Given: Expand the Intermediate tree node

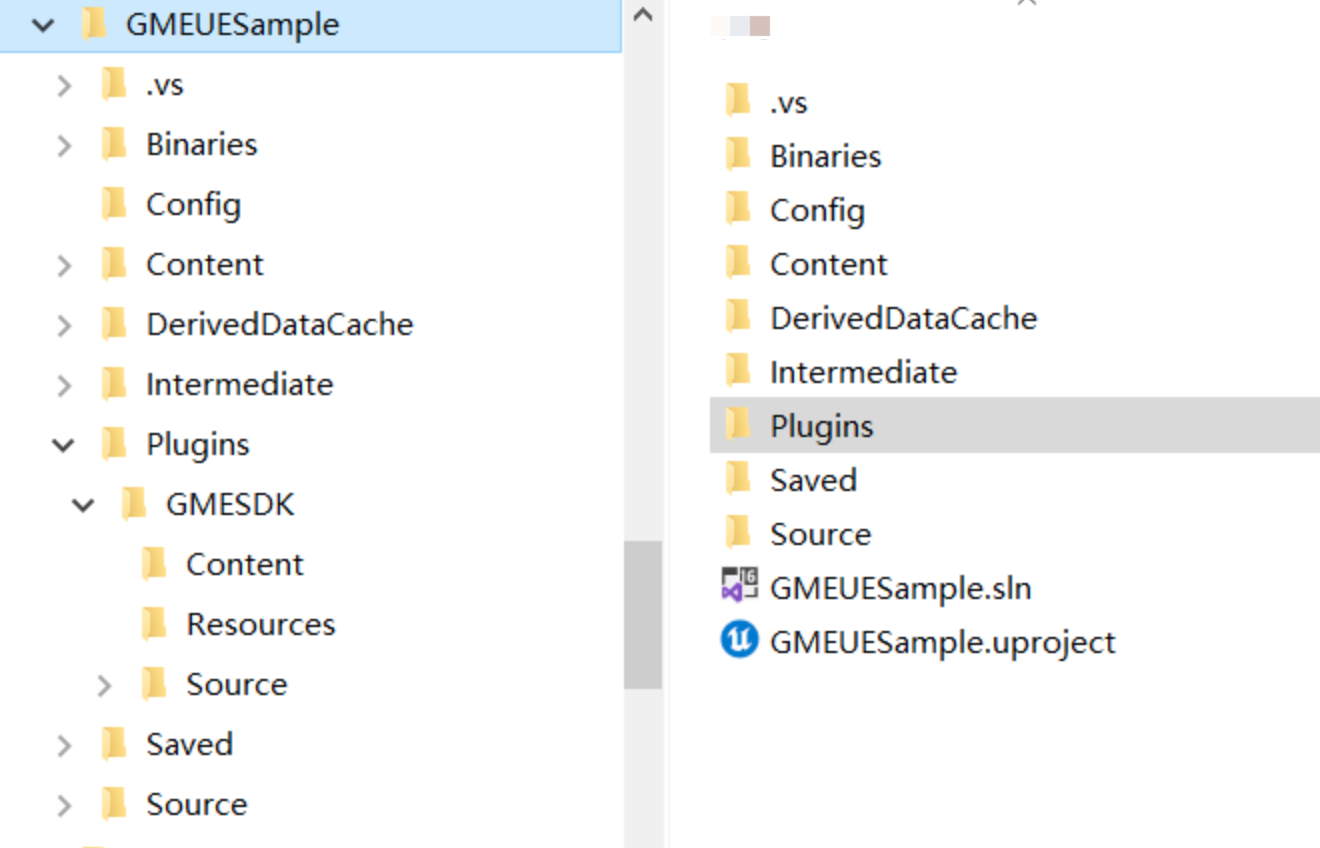Looking at the screenshot, I should pos(64,385).
